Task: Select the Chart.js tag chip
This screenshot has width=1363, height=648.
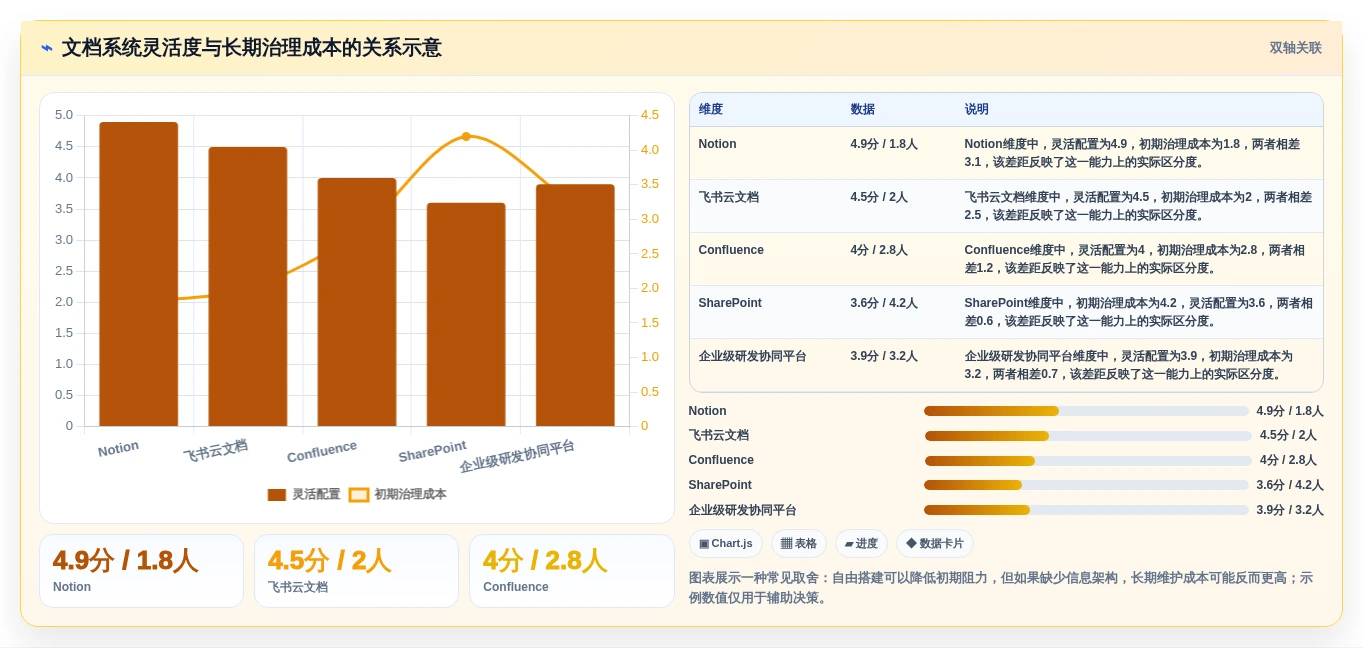Action: point(726,544)
